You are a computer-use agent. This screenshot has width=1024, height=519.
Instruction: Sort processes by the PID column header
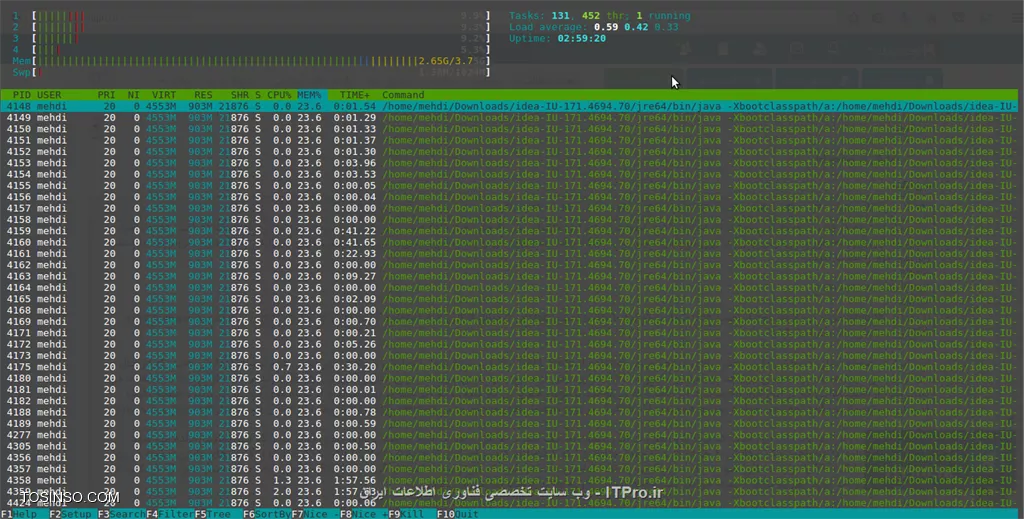click(22, 95)
